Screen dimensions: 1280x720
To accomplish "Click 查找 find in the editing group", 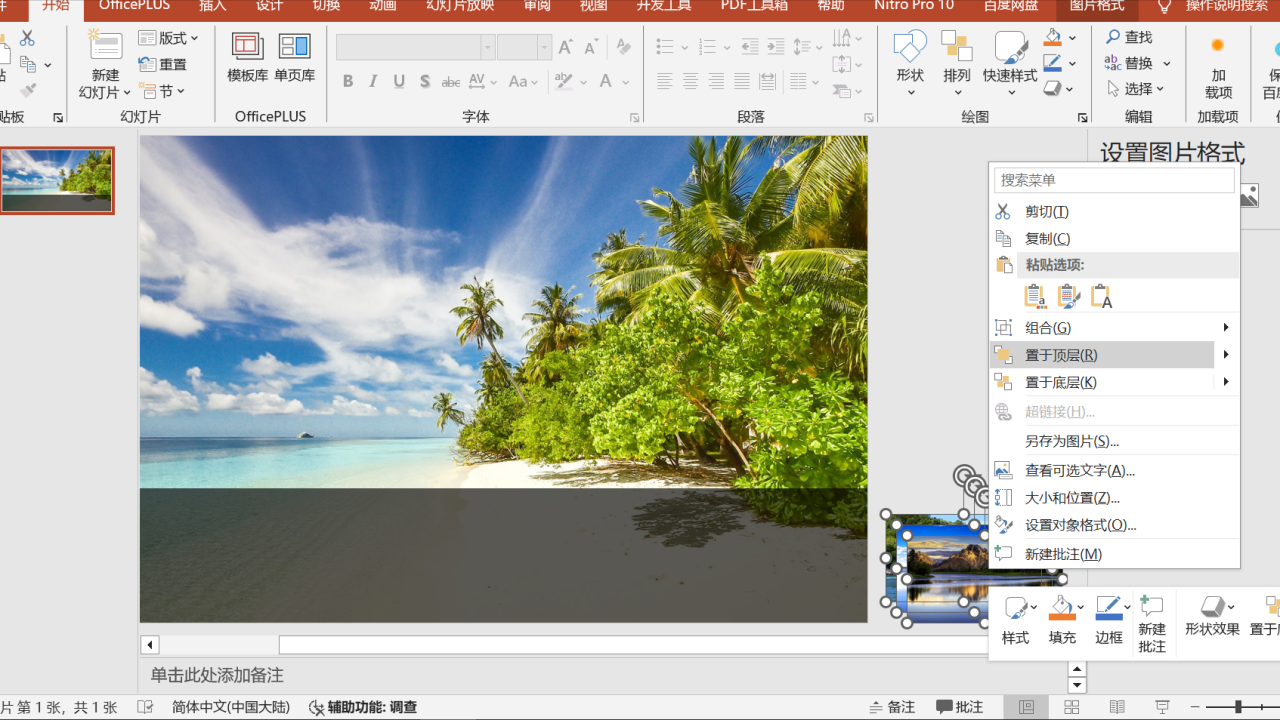I will point(1130,37).
